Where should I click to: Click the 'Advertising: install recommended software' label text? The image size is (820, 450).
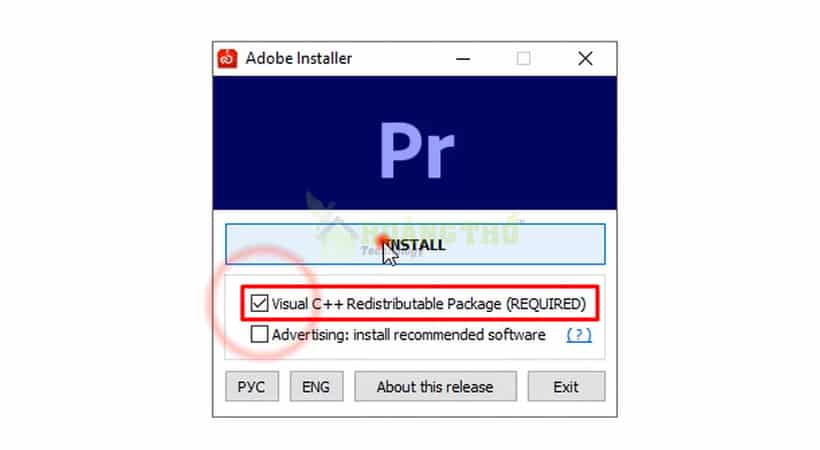click(409, 334)
